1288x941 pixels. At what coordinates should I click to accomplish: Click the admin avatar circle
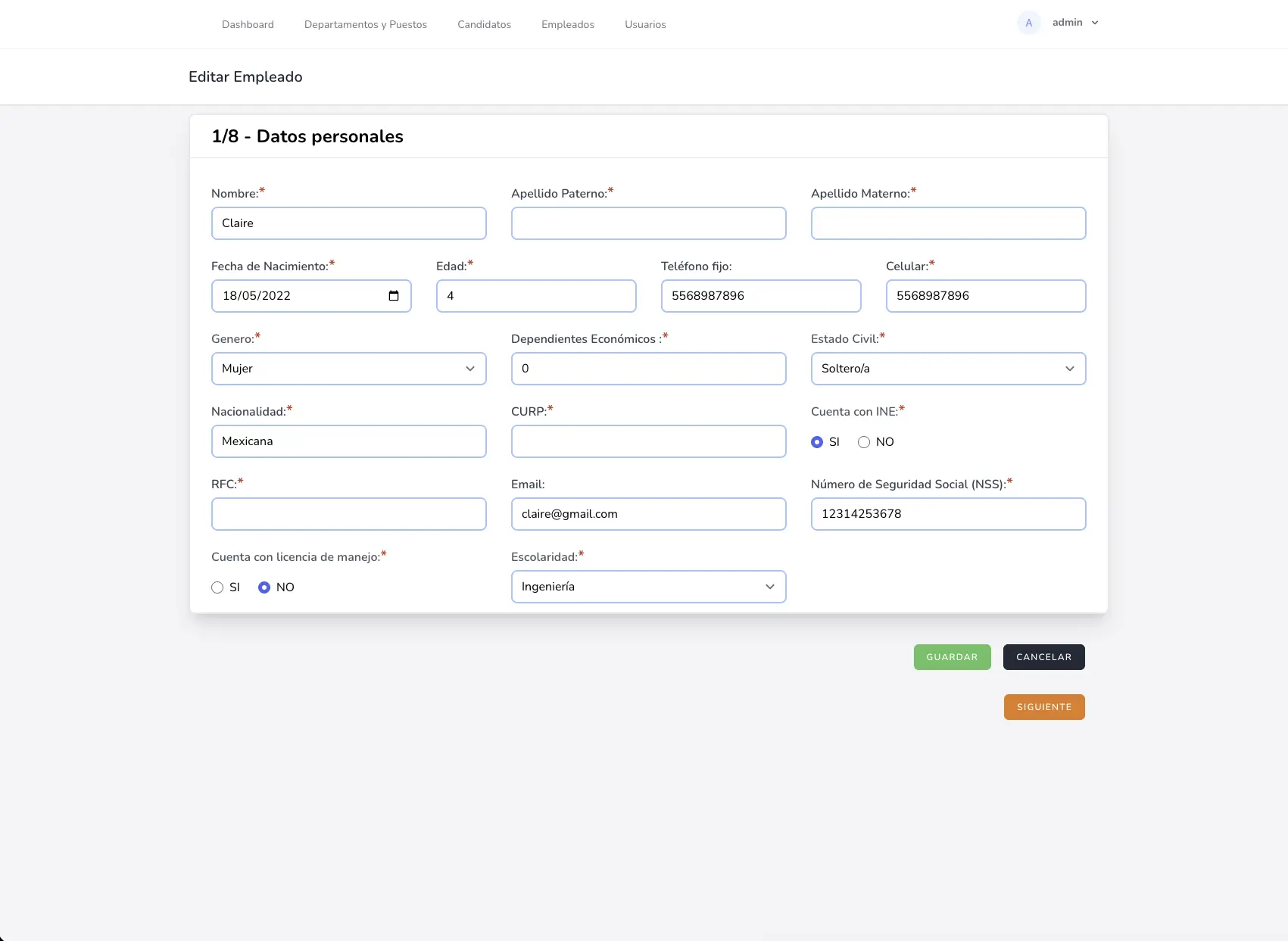(1028, 23)
